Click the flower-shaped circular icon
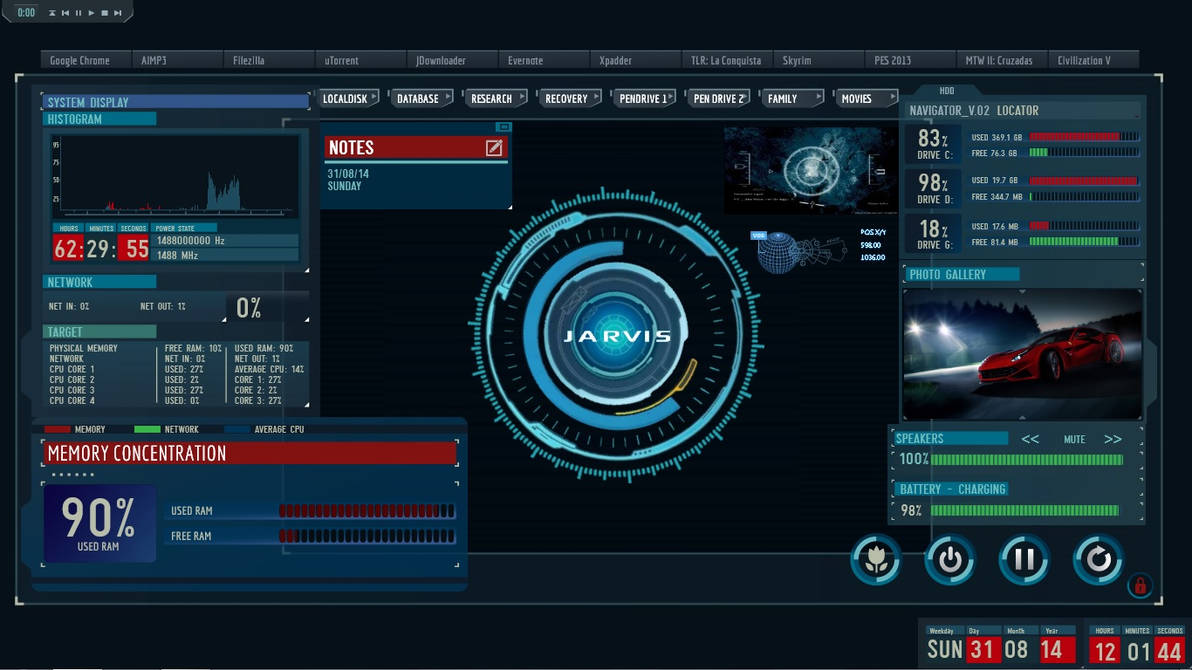The height and width of the screenshot is (670, 1192). [x=875, y=560]
